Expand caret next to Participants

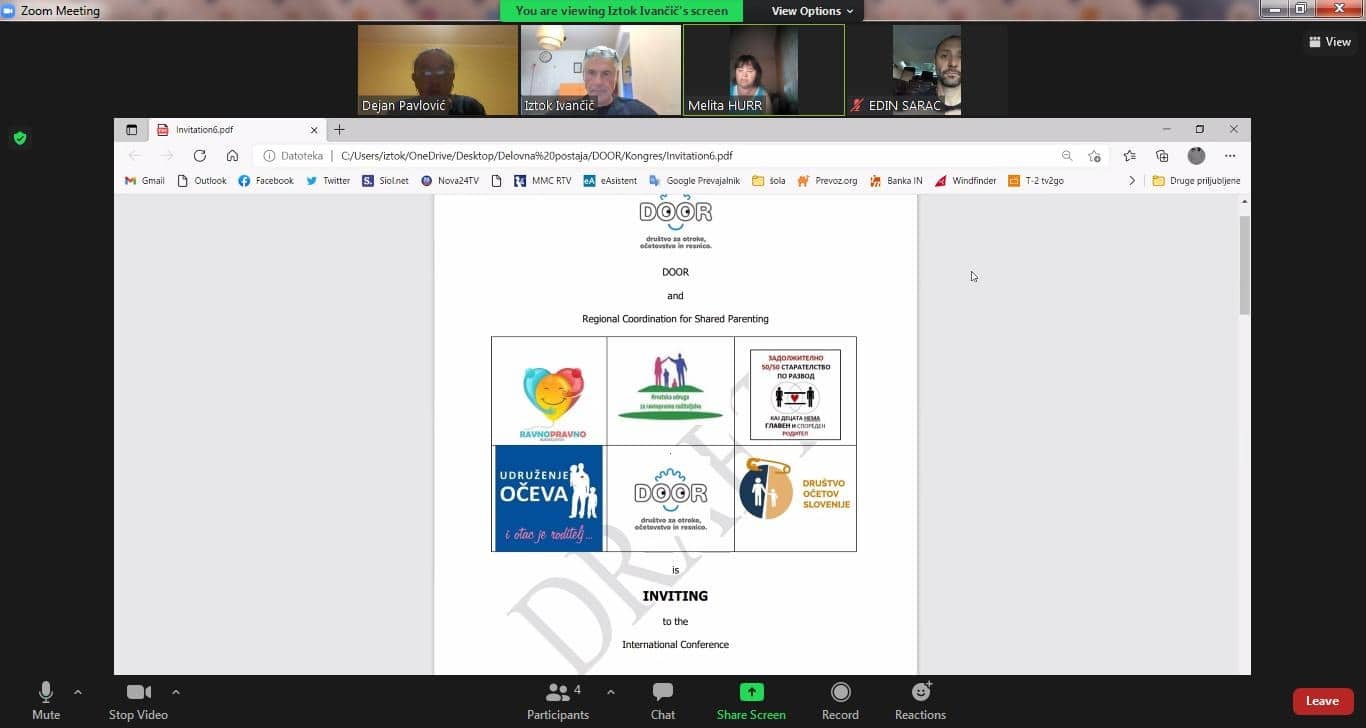point(611,692)
